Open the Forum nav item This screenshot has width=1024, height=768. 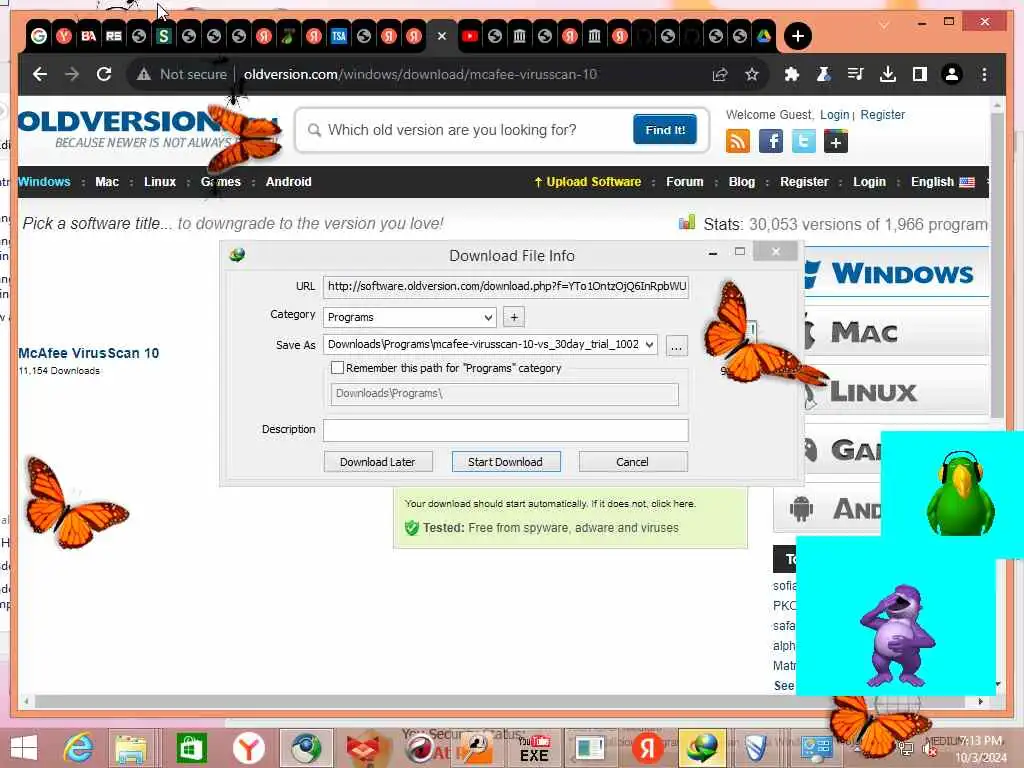tap(684, 182)
